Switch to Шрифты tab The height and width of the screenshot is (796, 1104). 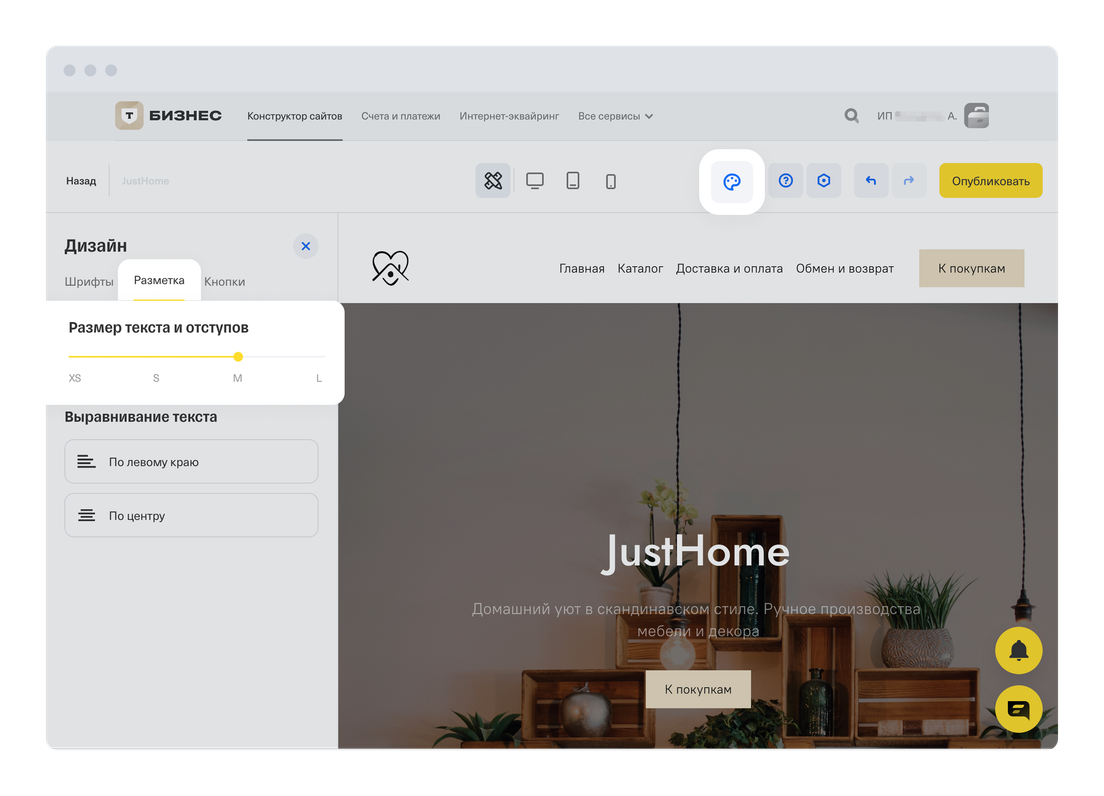coord(89,282)
